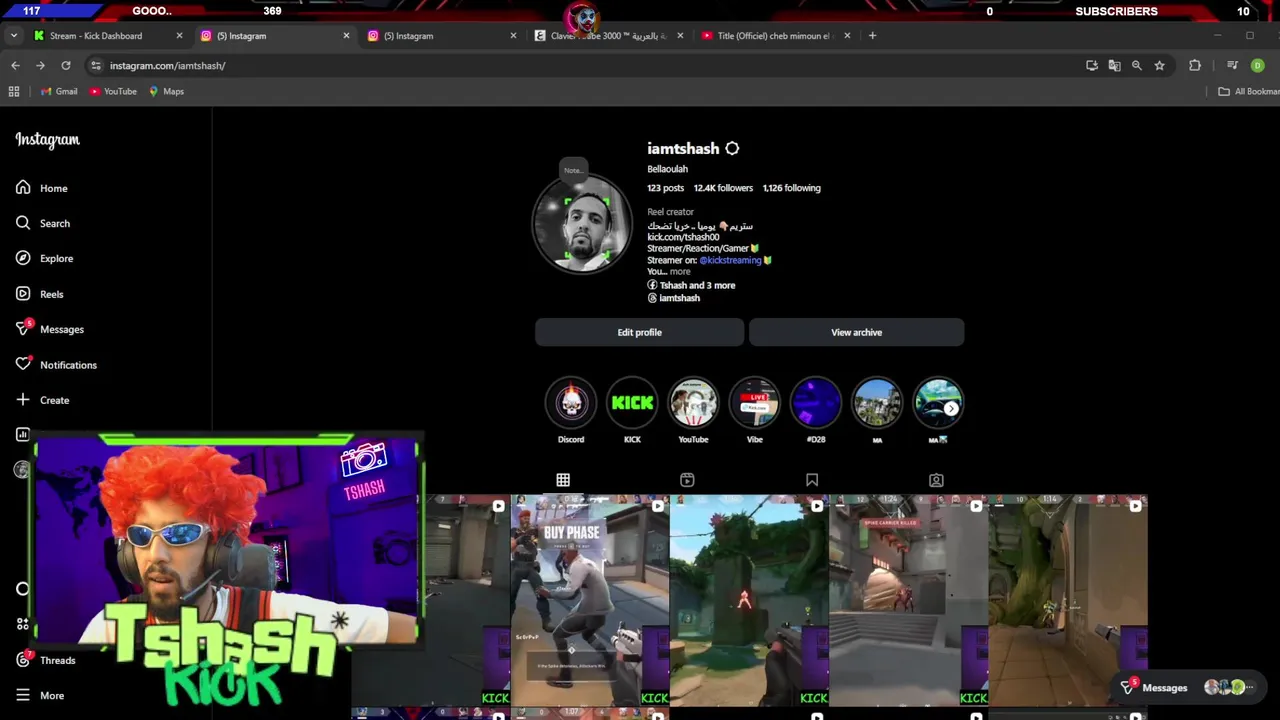
Task: Go back in browser history
Action: 15,65
